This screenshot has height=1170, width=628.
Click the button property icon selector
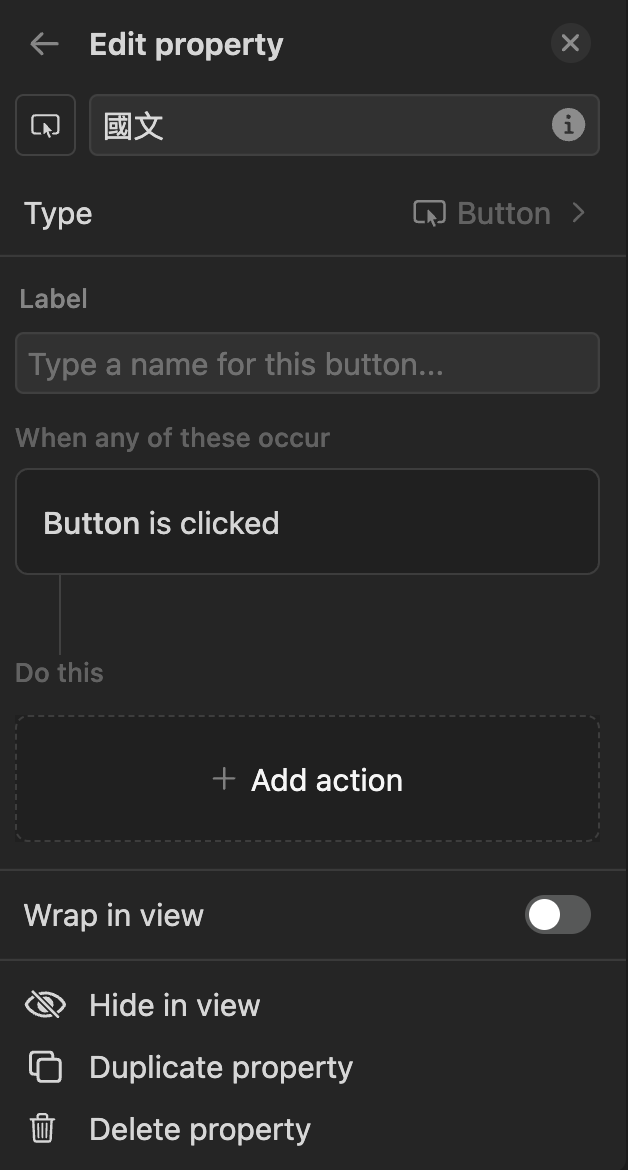coord(45,126)
